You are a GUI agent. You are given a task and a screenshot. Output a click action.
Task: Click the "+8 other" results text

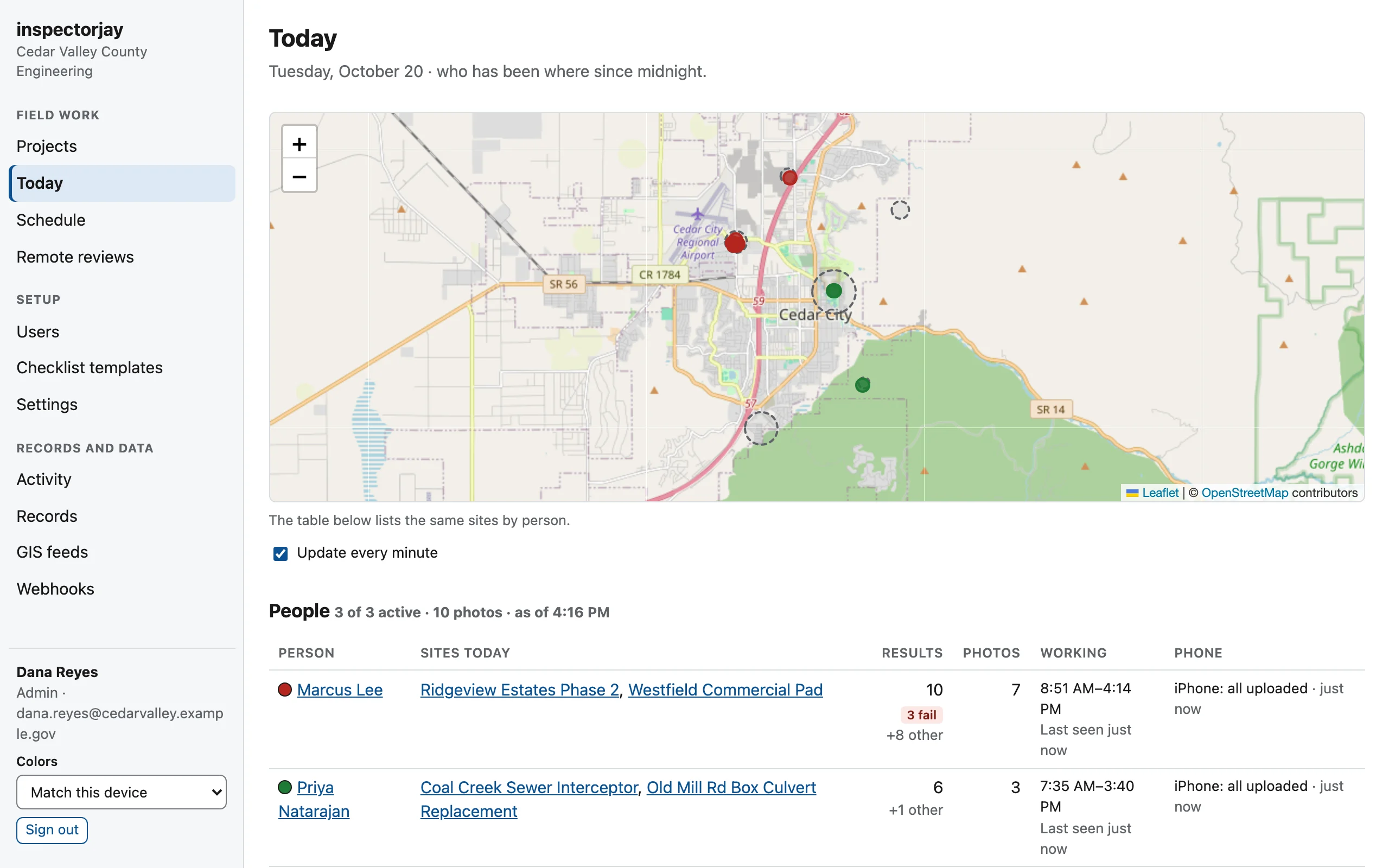(x=914, y=735)
